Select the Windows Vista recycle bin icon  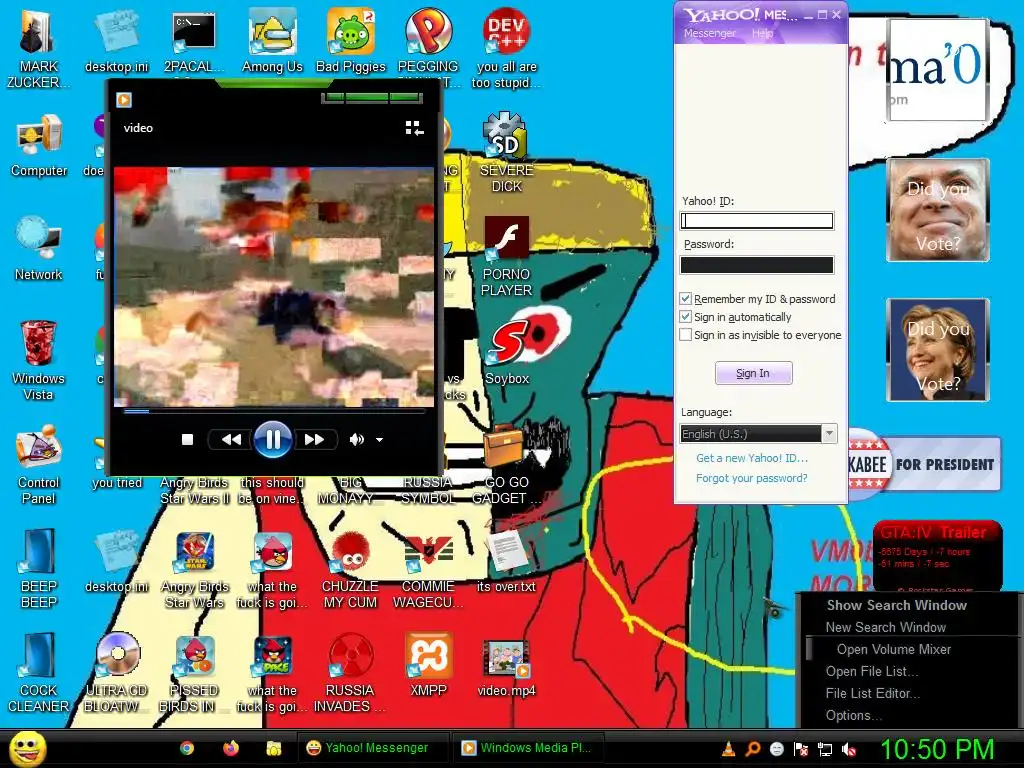[x=38, y=360]
